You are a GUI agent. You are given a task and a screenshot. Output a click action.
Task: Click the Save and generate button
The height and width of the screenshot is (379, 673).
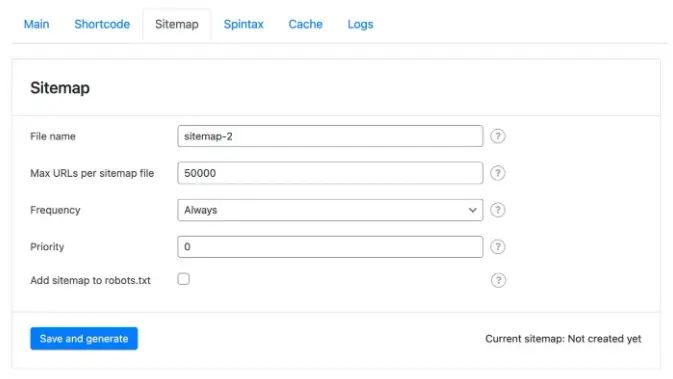84,339
